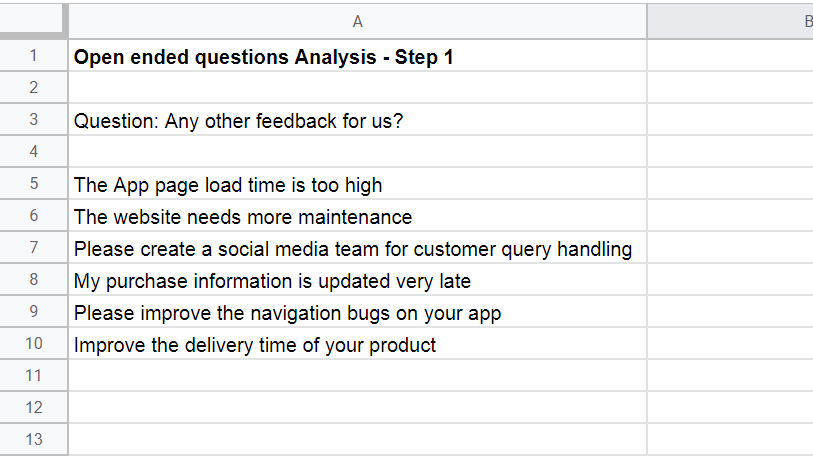Select 'My purchase information' cell

point(357,280)
